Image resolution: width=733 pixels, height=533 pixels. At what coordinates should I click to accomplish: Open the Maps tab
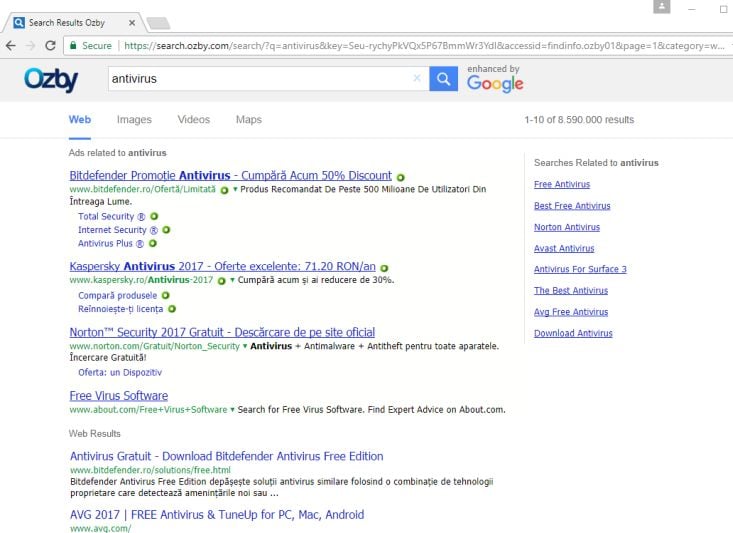249,120
